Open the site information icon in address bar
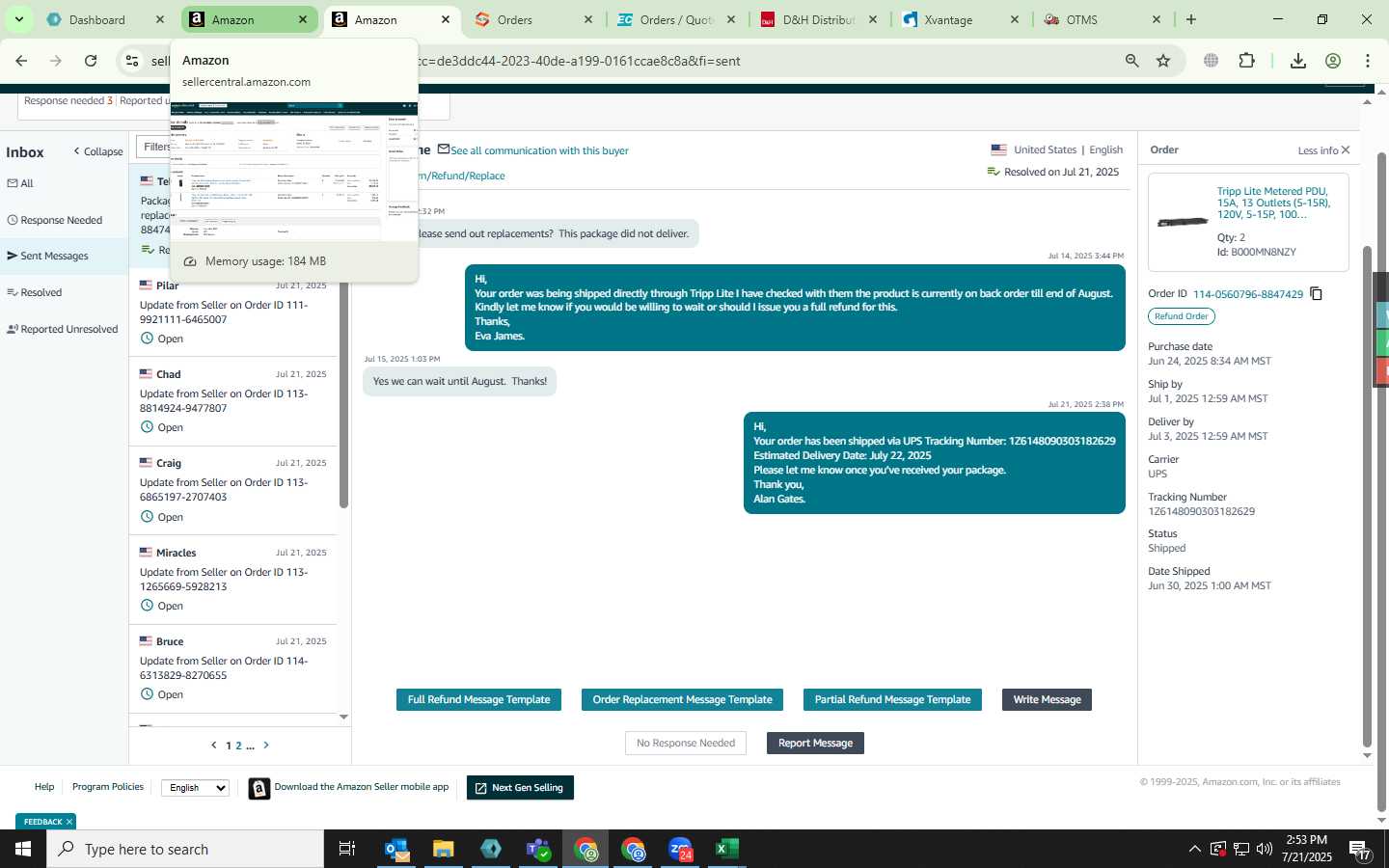 tap(132, 61)
